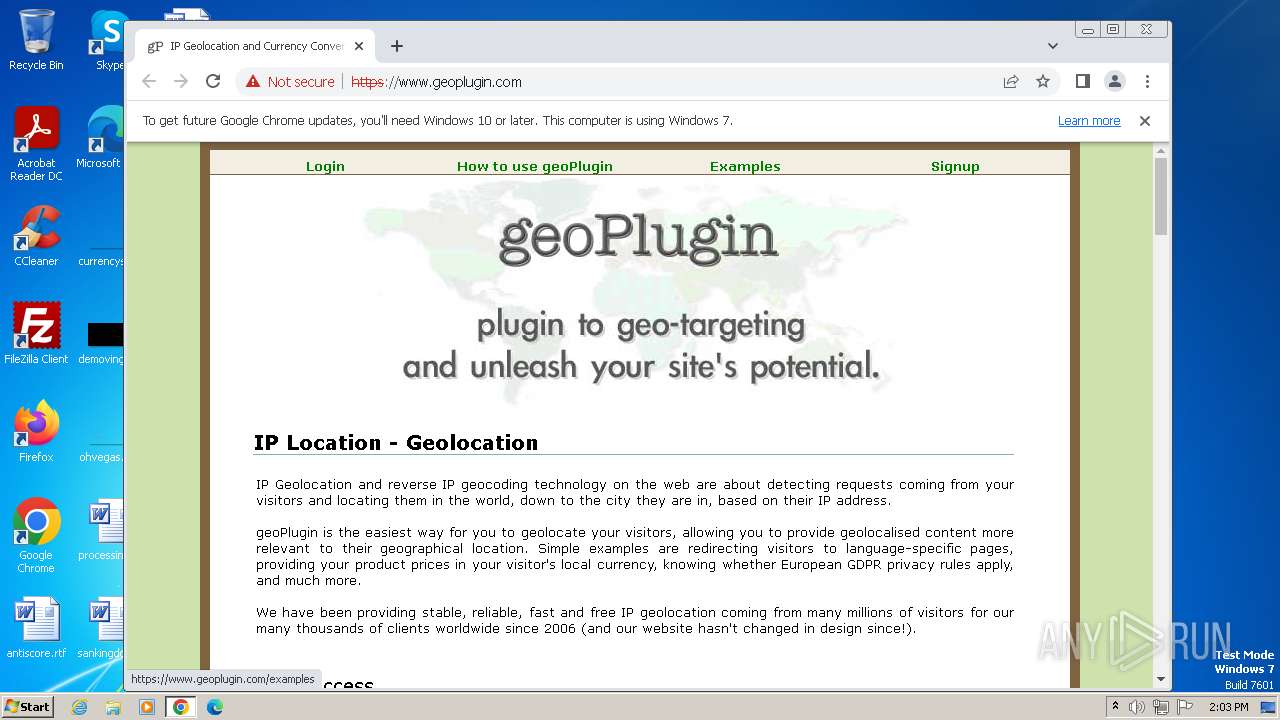Select the IP Location - Geolocation heading
This screenshot has width=1280, height=720.
(x=396, y=442)
